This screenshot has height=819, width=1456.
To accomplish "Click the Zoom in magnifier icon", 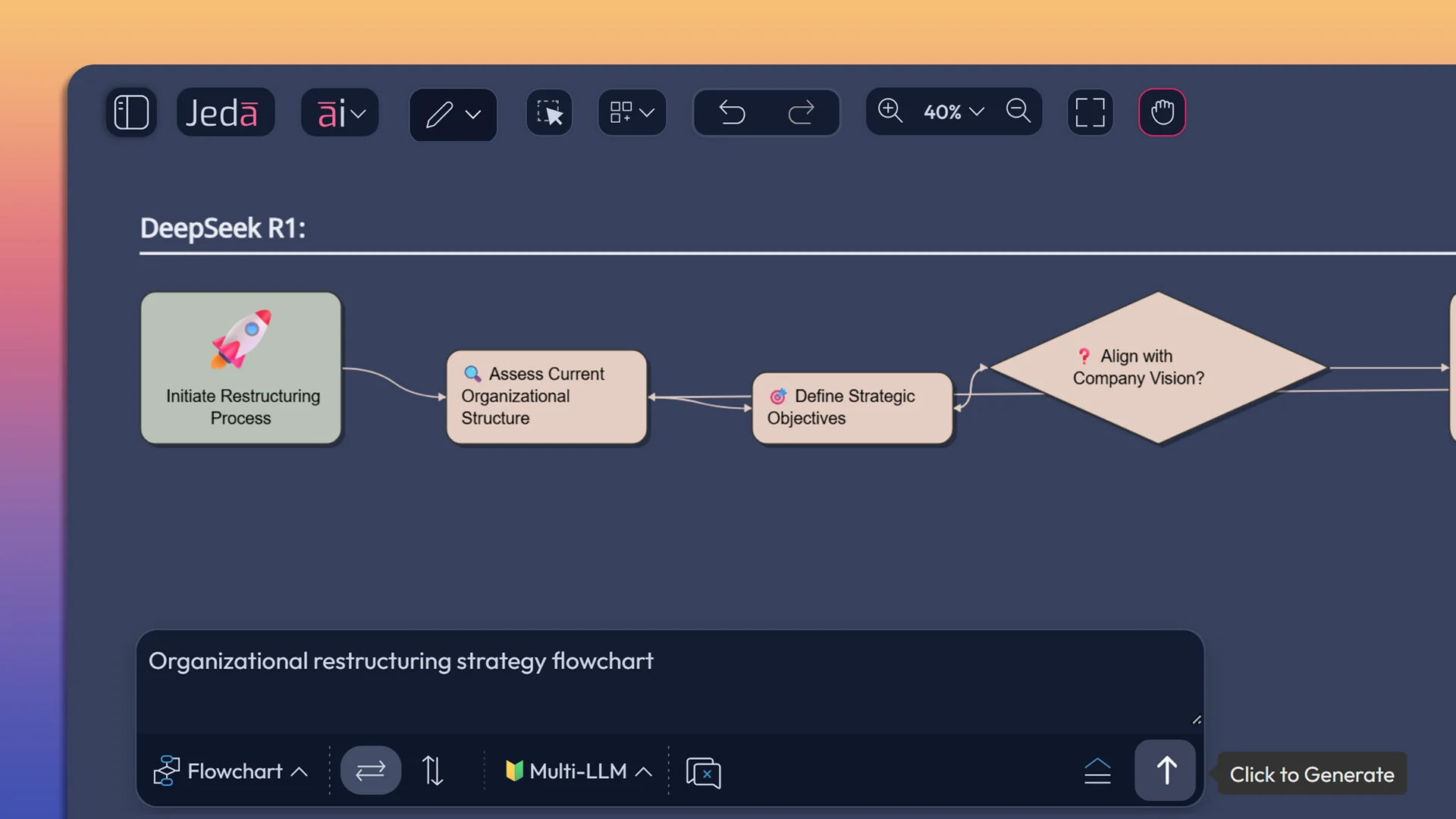I will point(890,111).
